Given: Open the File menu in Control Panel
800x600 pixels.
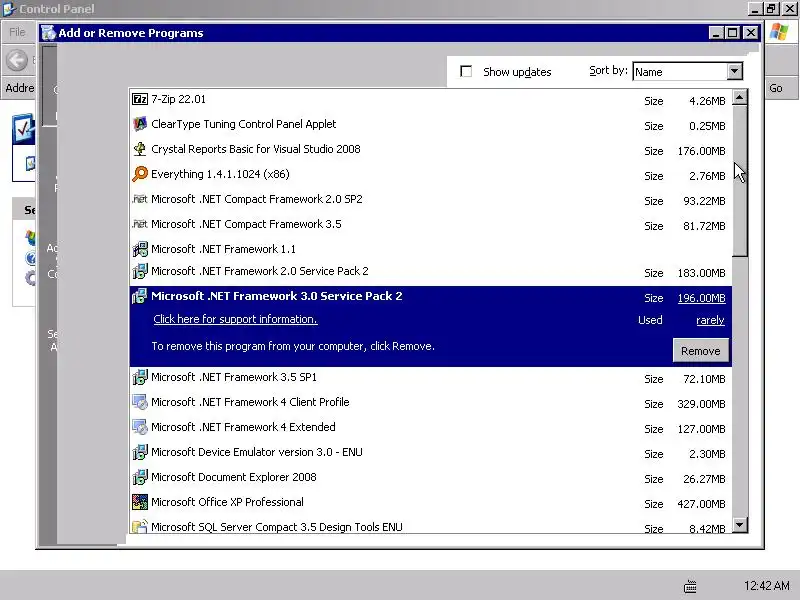Looking at the screenshot, I should coord(17,32).
